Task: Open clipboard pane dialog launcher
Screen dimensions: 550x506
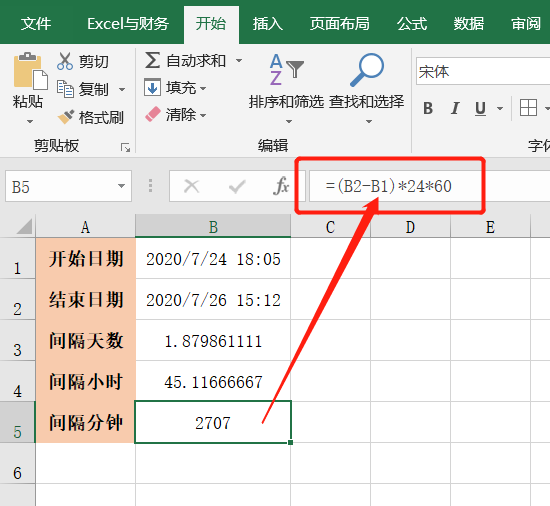Action: pyautogui.click(x=125, y=148)
